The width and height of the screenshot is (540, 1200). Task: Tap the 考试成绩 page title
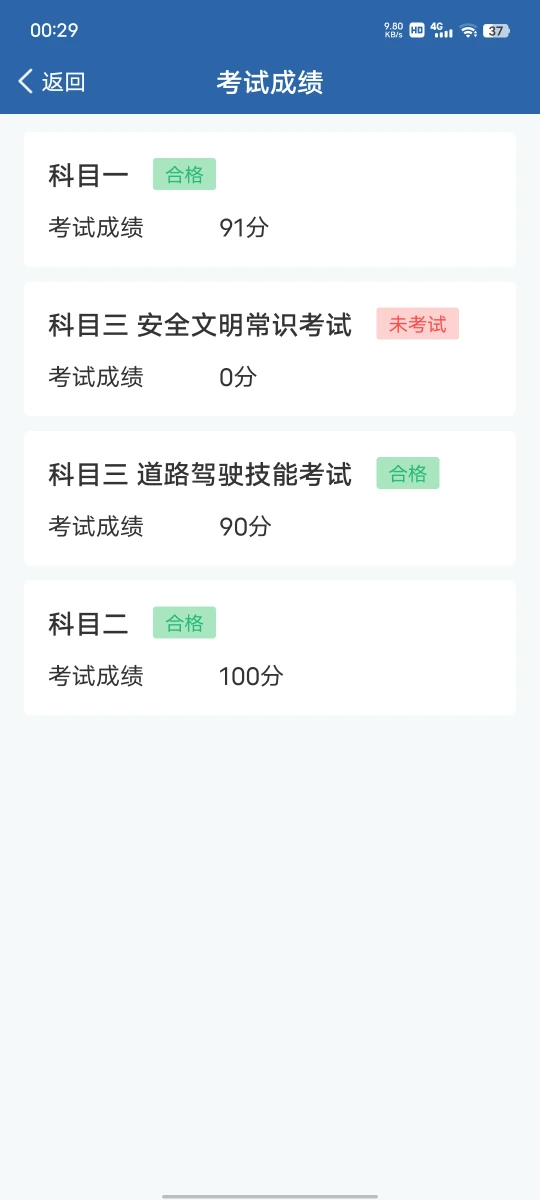270,82
